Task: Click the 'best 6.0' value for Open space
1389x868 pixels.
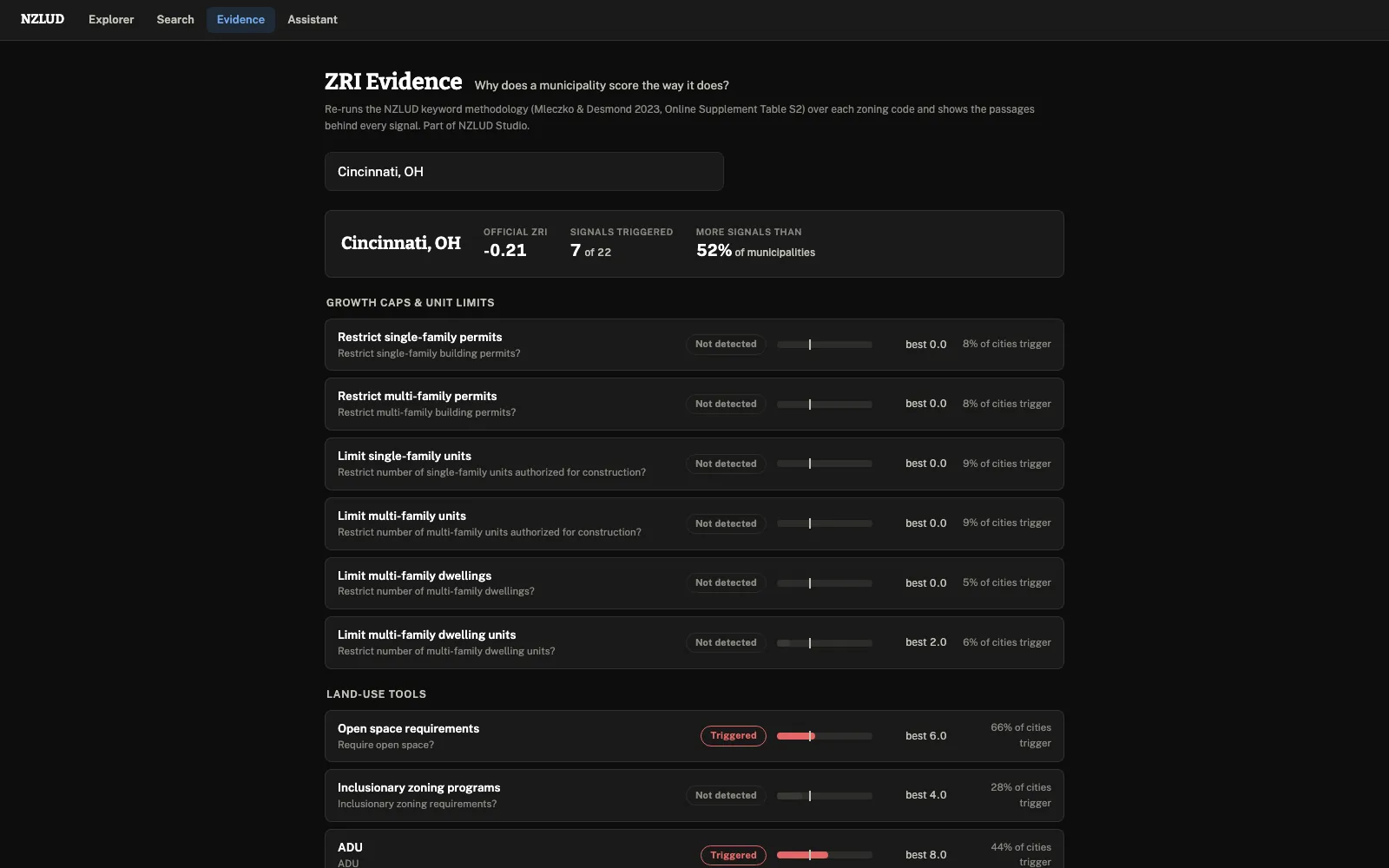Action: point(925,736)
